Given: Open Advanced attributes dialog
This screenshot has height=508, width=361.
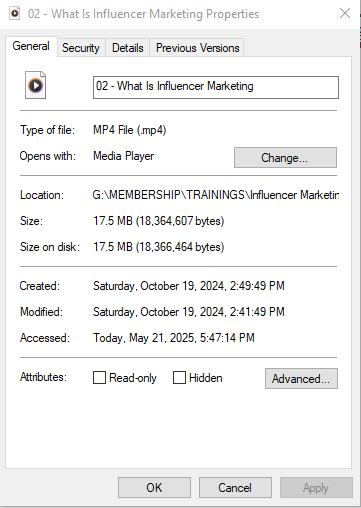Looking at the screenshot, I should [x=301, y=378].
